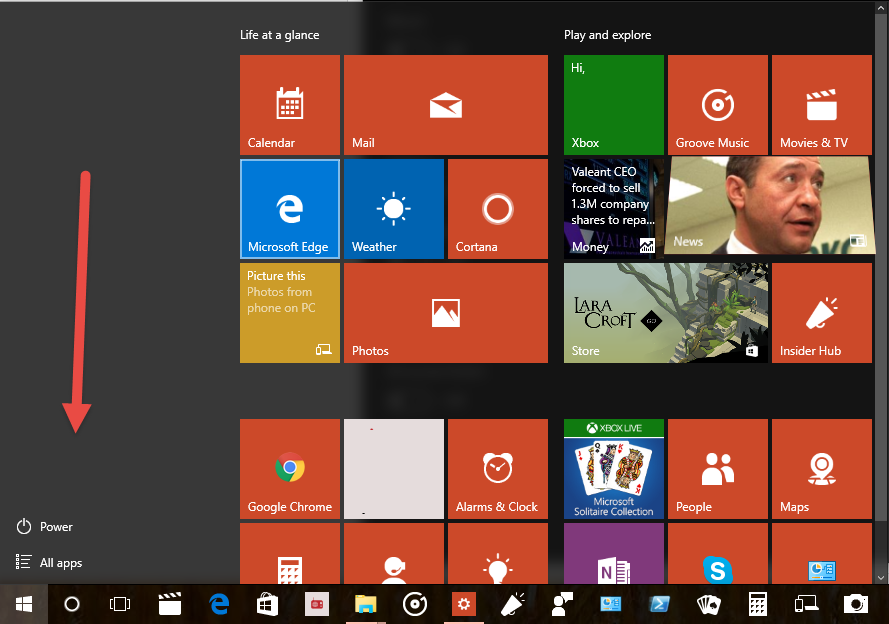This screenshot has width=889, height=624.
Task: Open Edge browser from the taskbar
Action: click(219, 604)
